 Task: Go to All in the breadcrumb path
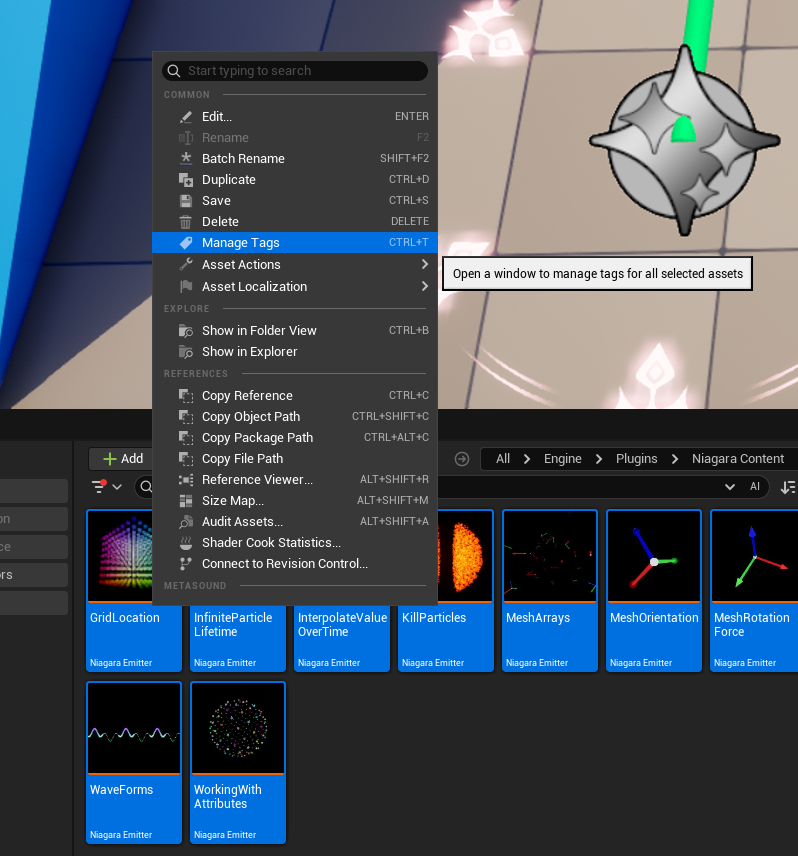coord(503,459)
